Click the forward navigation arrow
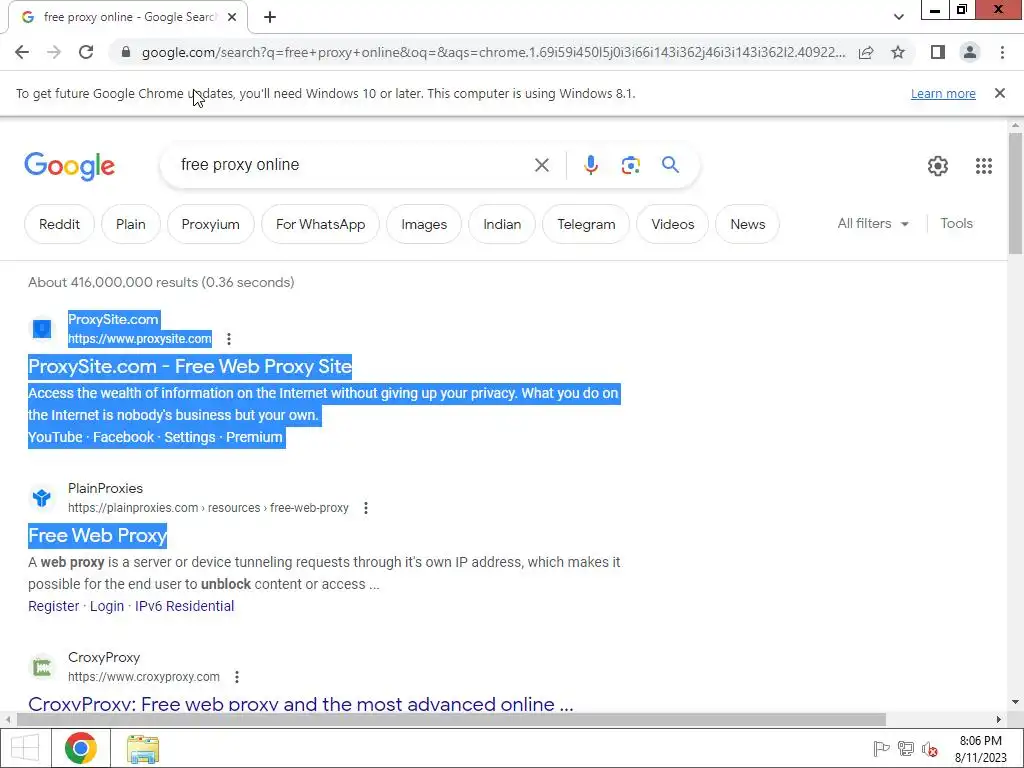The image size is (1024, 768). [54, 52]
